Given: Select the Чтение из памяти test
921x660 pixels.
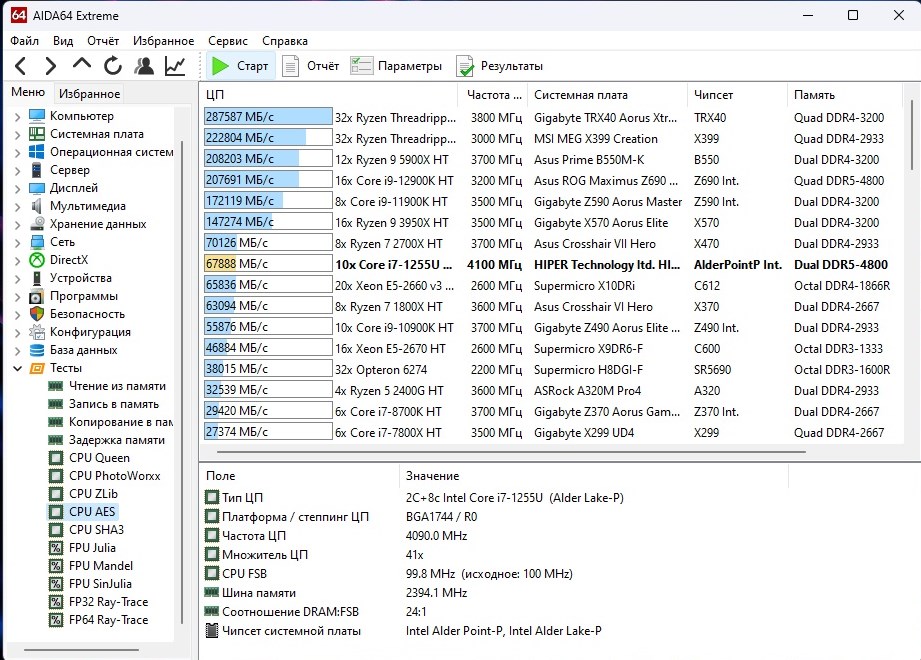Looking at the screenshot, I should 117,386.
